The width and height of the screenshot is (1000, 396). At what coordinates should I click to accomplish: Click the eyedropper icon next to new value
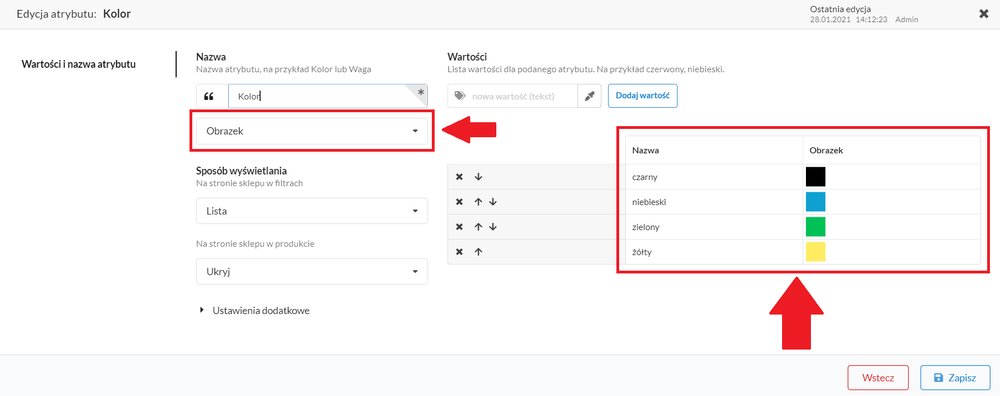[589, 96]
